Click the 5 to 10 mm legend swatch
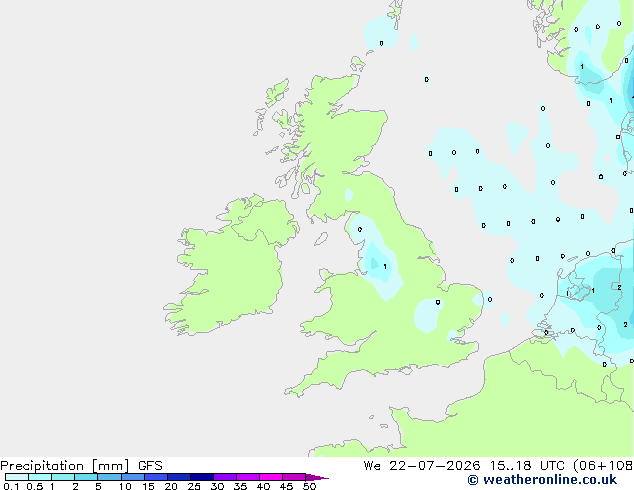This screenshot has height=490, width=634. (x=109, y=477)
